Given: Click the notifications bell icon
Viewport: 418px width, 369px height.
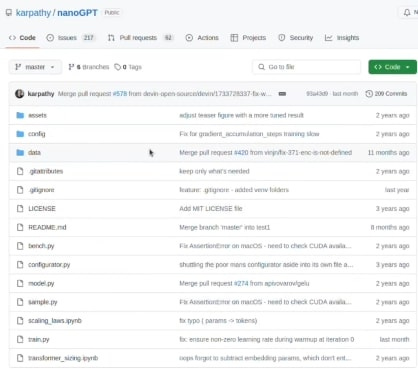Looking at the screenshot, I should pyautogui.click(x=407, y=13).
